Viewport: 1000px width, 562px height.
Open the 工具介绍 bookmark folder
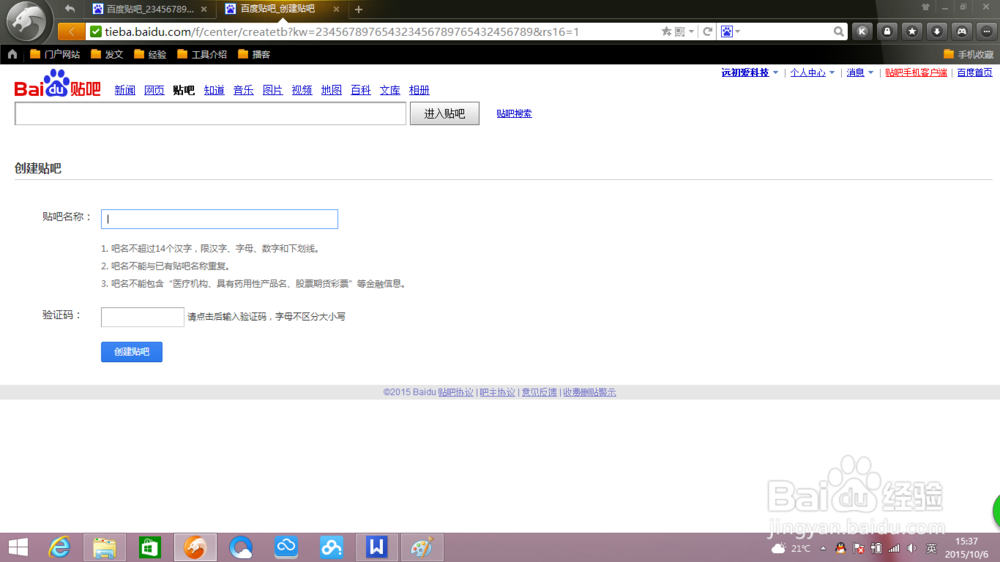pyautogui.click(x=202, y=54)
